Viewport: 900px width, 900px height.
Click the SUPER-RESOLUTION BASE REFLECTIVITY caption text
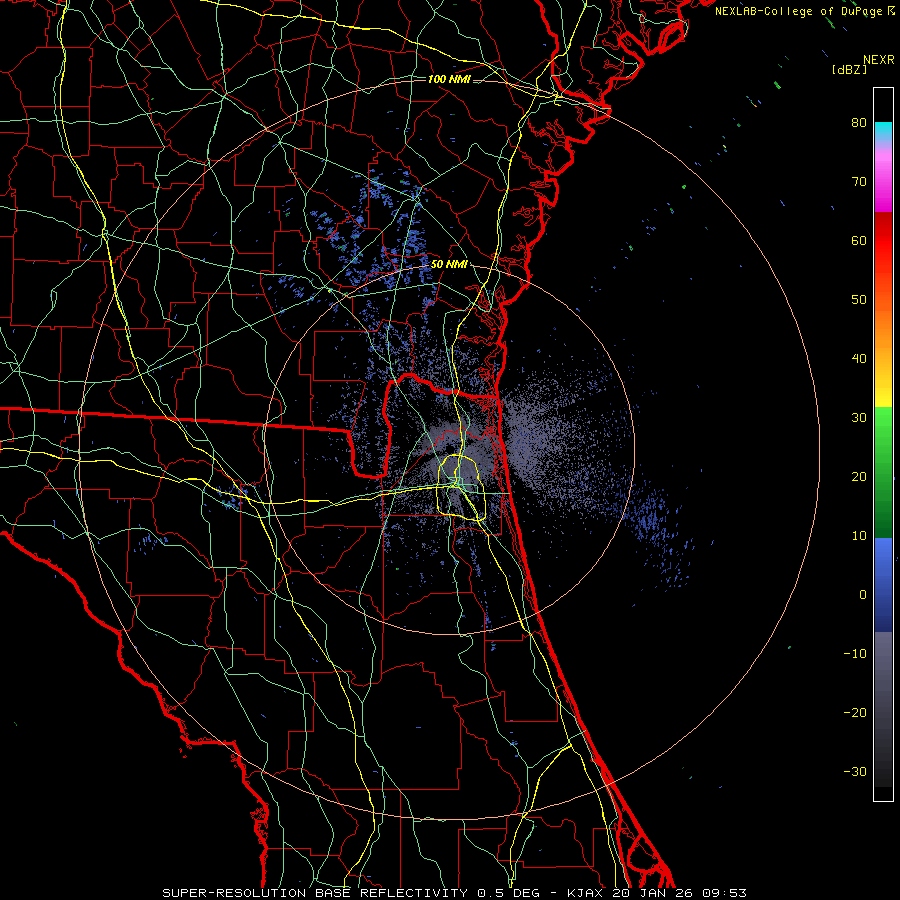(315, 893)
